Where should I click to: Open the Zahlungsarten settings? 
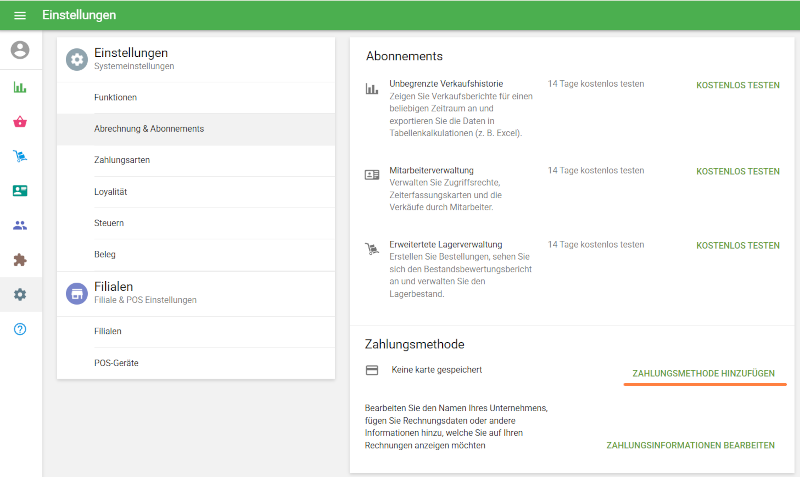click(x=122, y=160)
